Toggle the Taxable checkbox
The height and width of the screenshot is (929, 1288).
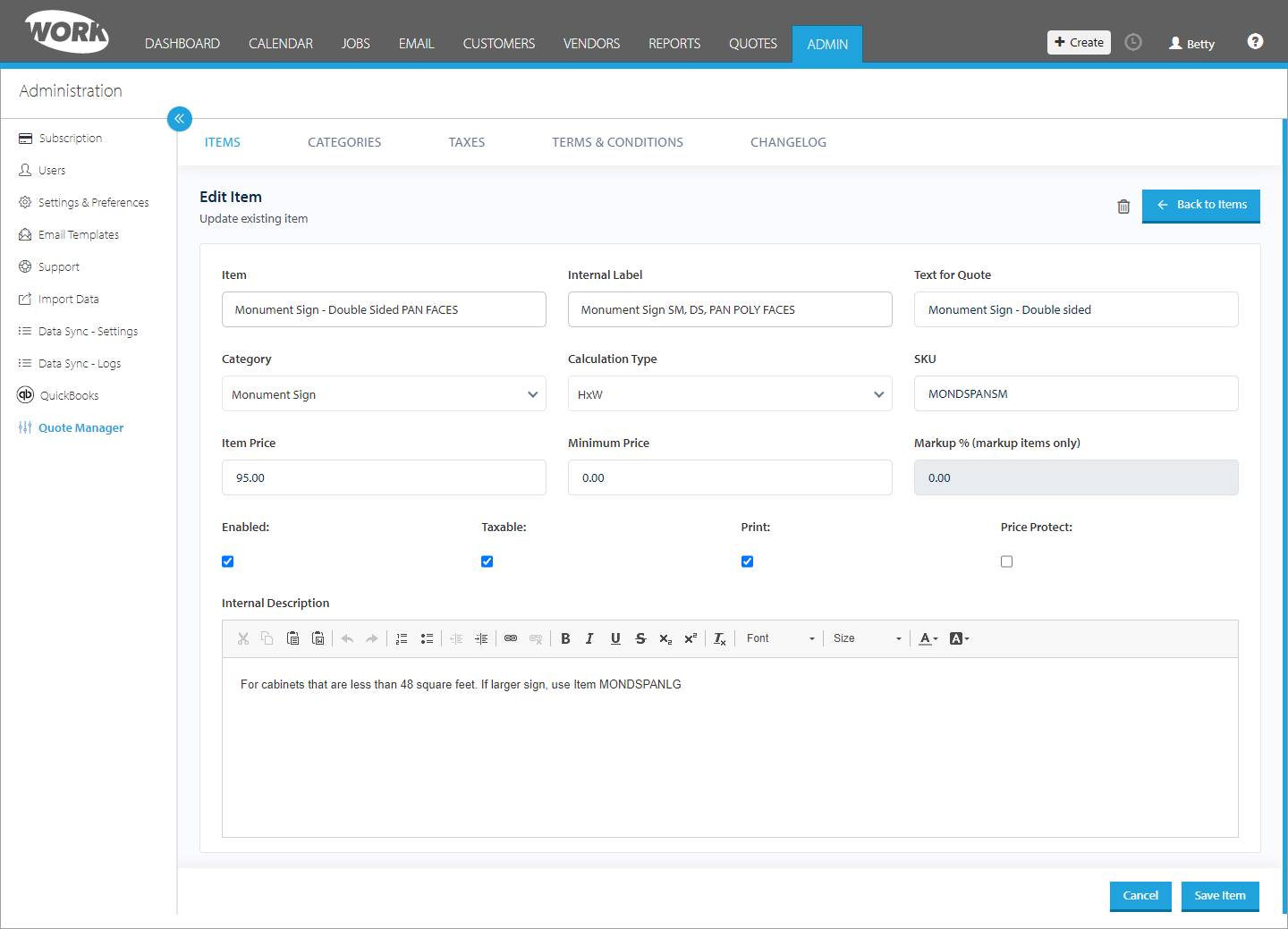coord(487,562)
